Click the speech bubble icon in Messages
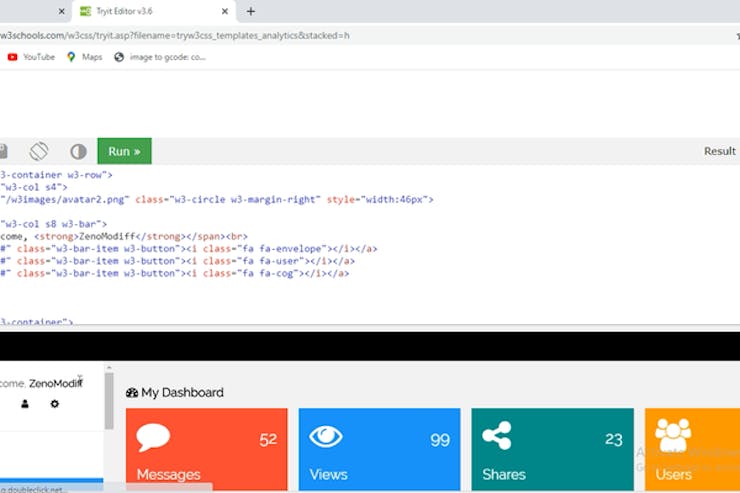 point(153,437)
